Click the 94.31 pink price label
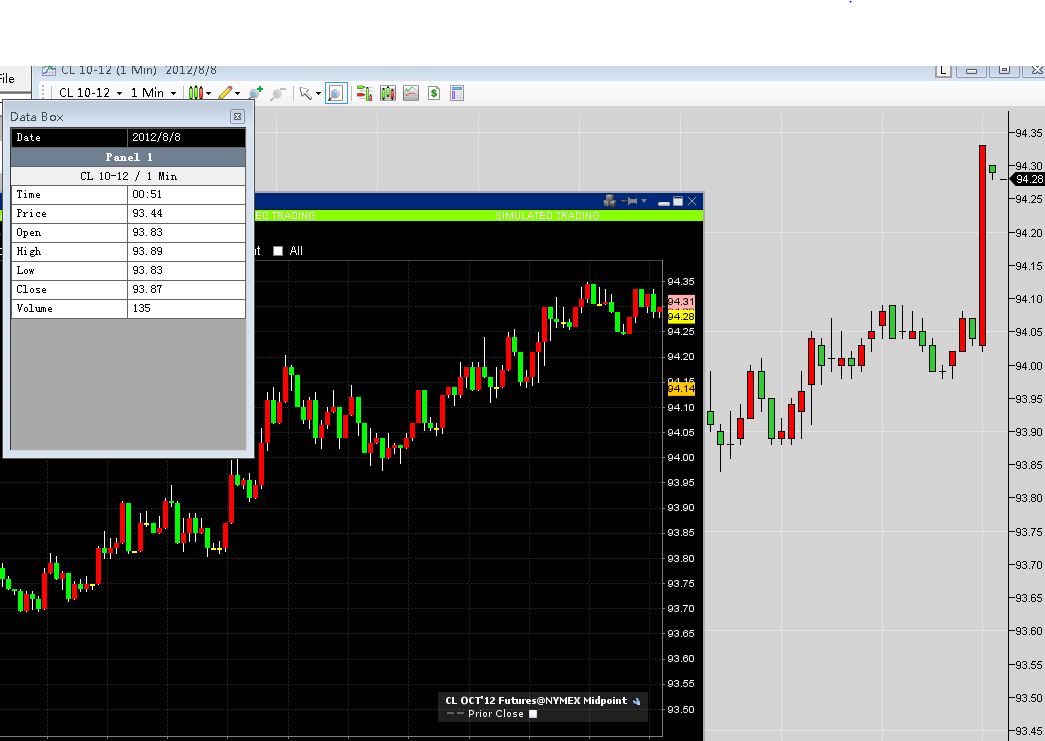The height and width of the screenshot is (741, 1045). click(x=681, y=301)
